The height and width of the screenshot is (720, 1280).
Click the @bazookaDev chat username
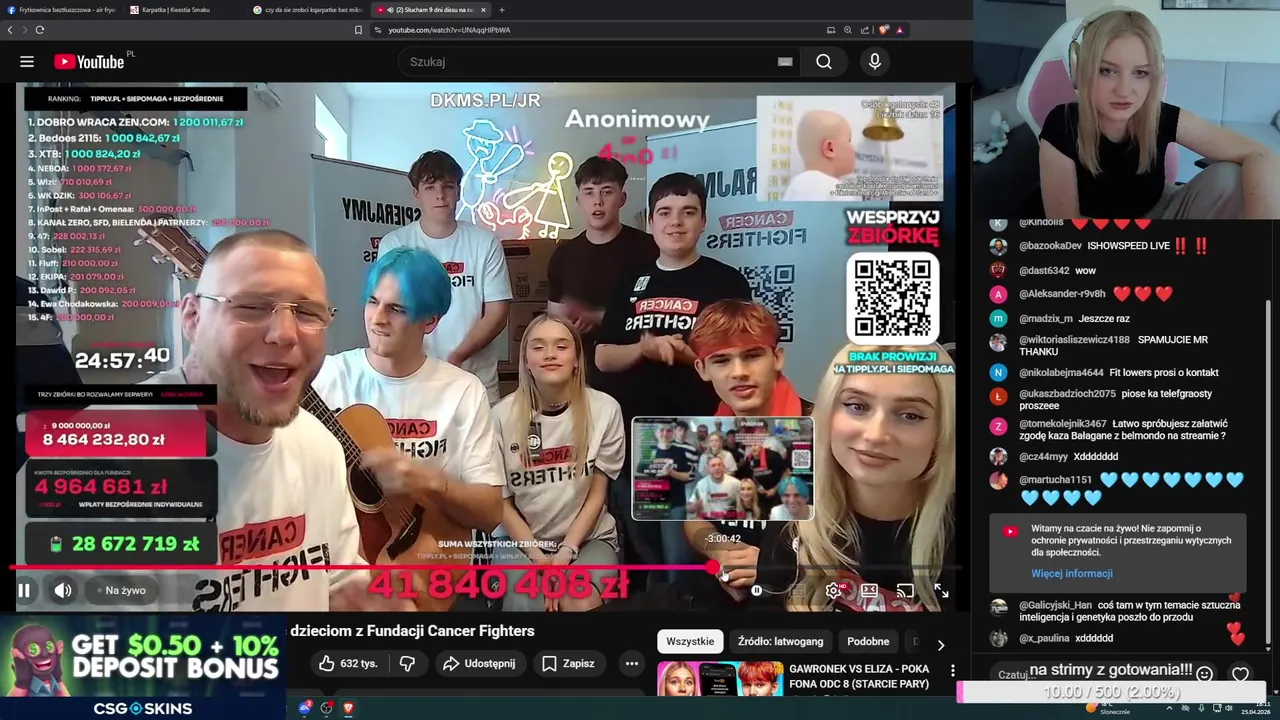click(x=1050, y=246)
